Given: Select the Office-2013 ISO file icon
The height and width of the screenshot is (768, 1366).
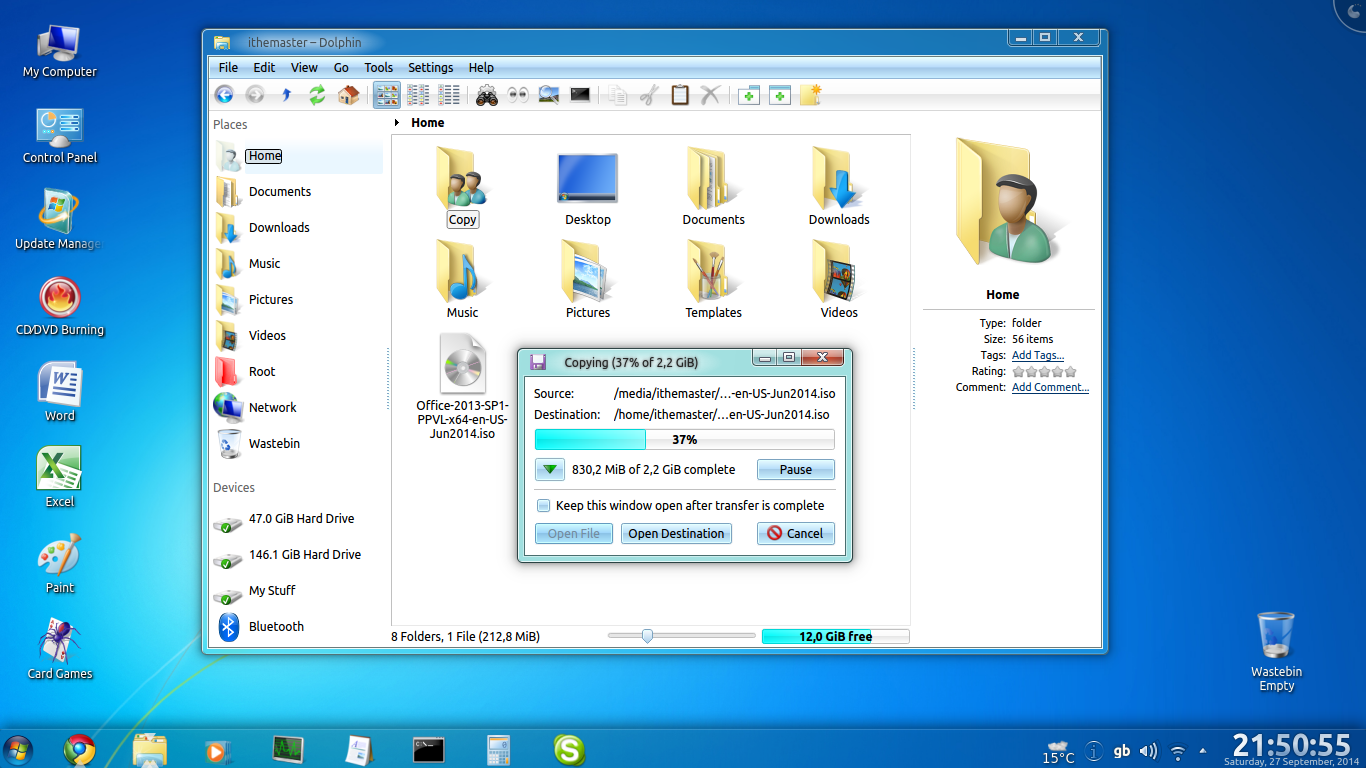Looking at the screenshot, I should (462, 364).
